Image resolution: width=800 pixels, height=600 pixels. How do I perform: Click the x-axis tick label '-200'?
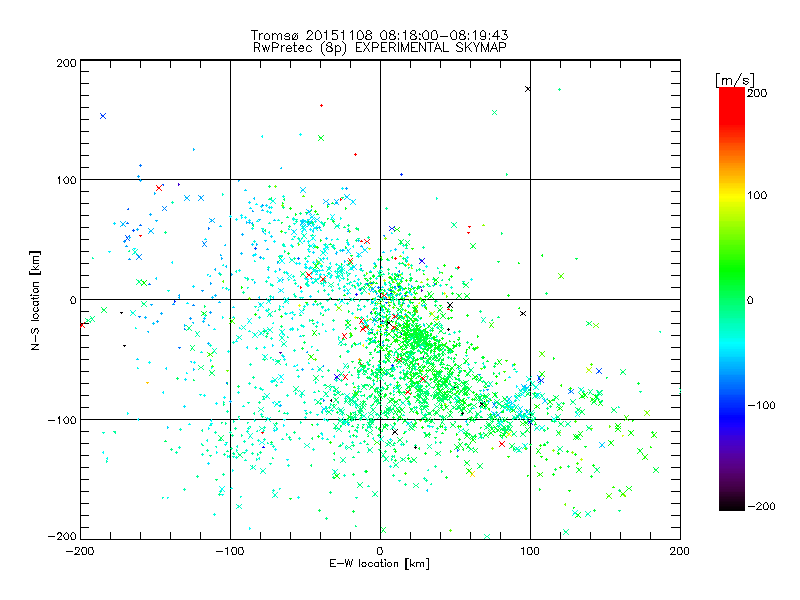[x=80, y=551]
